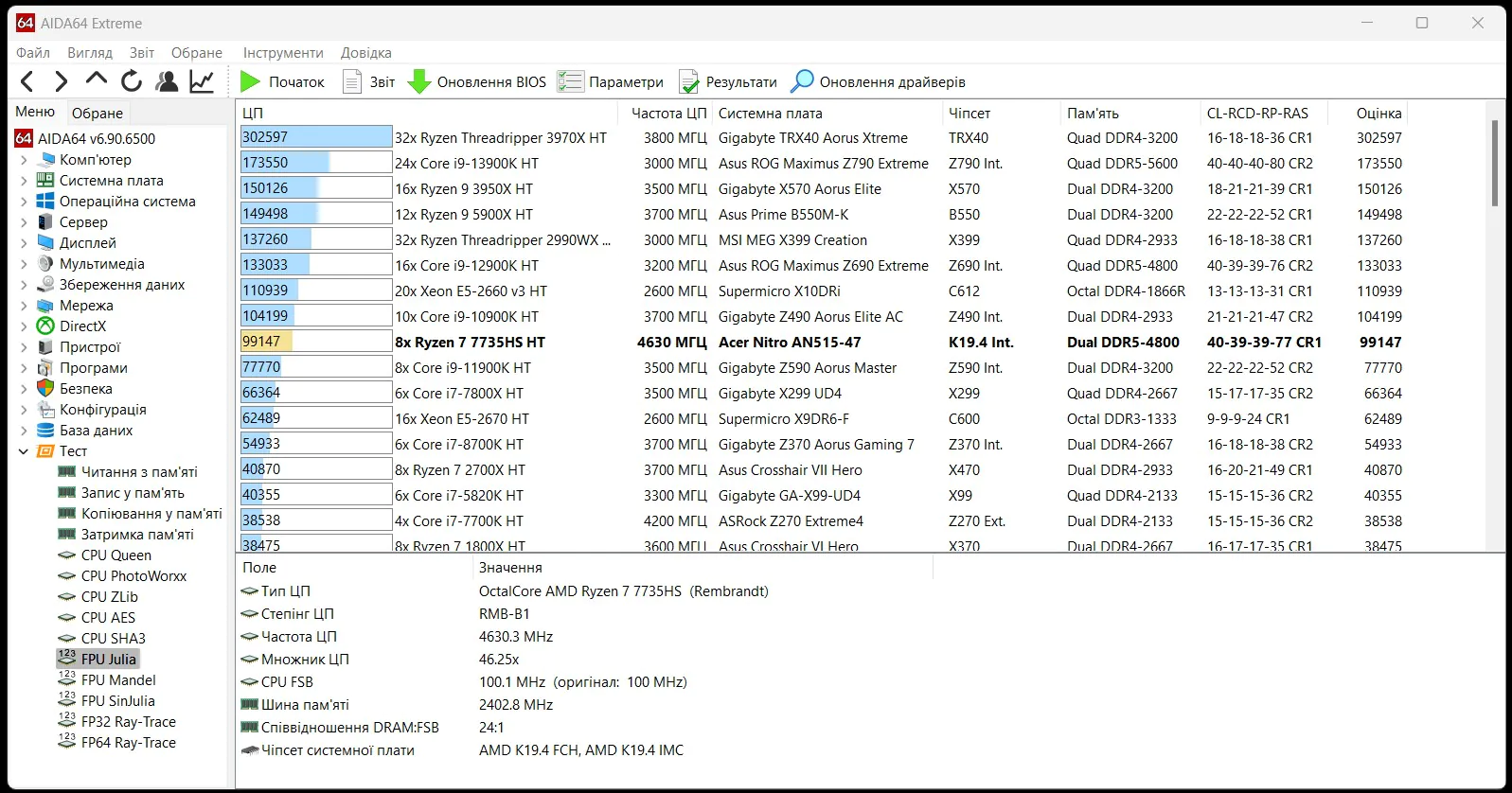This screenshot has width=1512, height=793.
Task: Go back with the left arrow icon
Action: coord(27,81)
